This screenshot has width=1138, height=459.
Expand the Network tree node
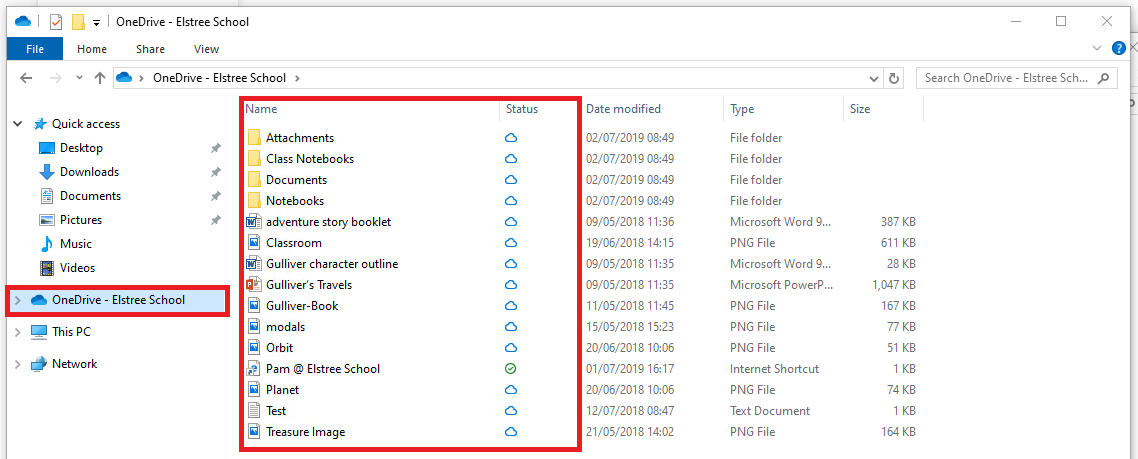click(x=18, y=364)
